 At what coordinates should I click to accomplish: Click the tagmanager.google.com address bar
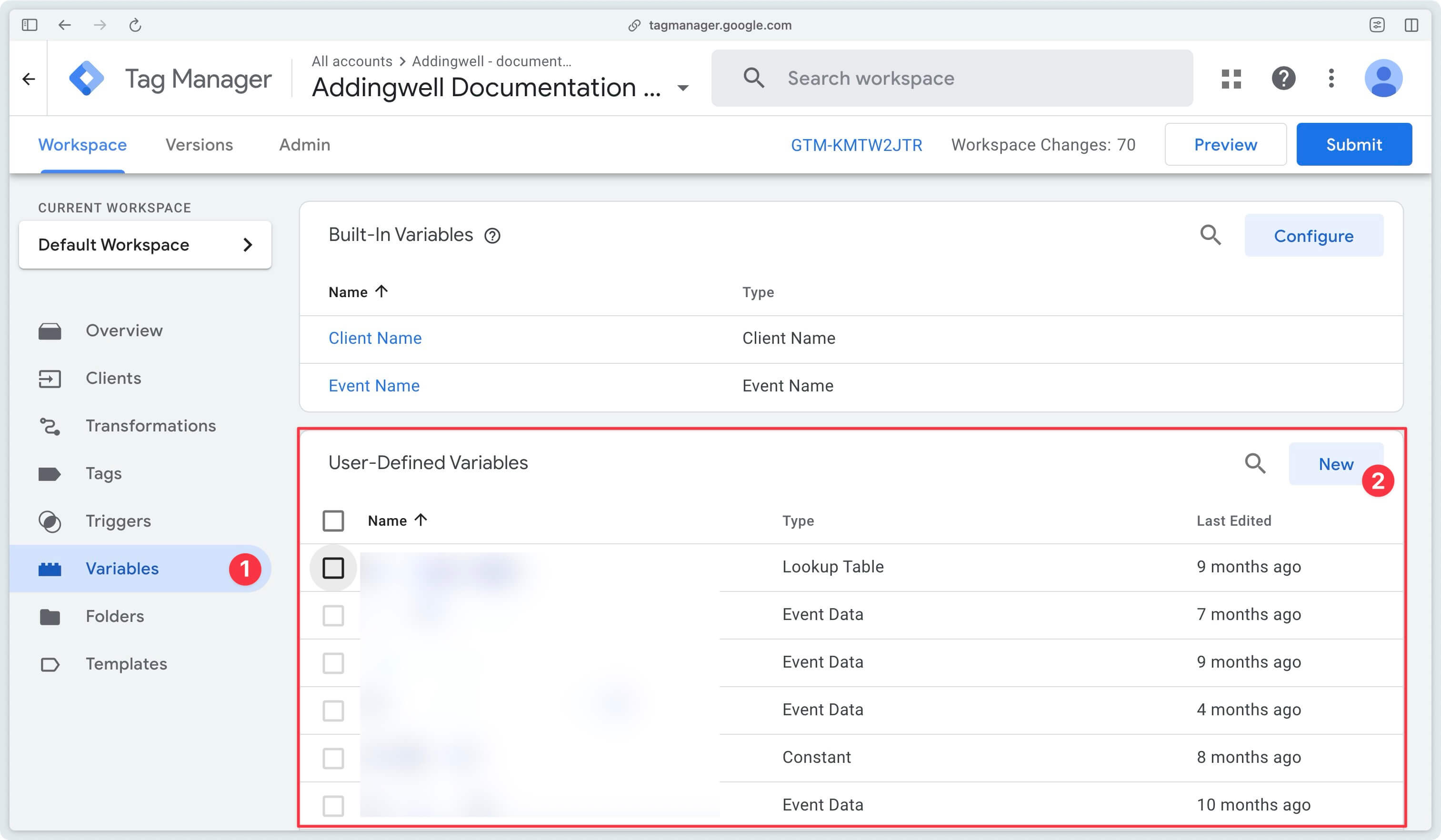[720, 25]
